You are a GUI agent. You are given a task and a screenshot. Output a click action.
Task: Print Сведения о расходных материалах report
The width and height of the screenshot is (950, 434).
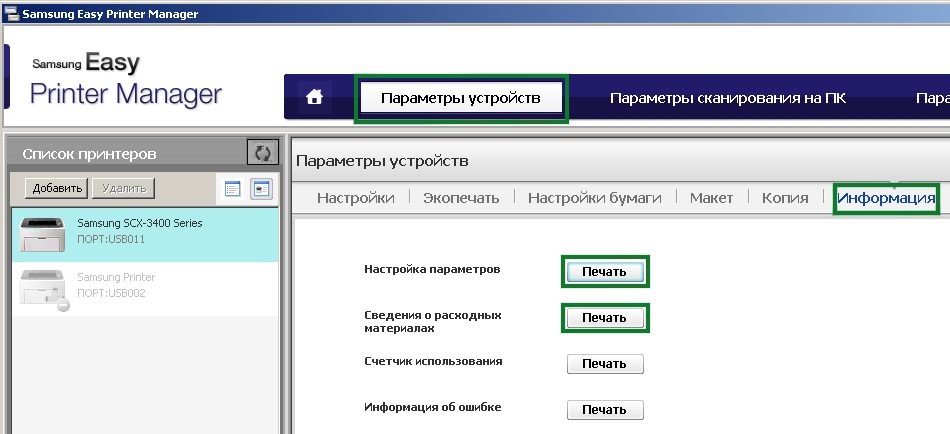click(x=605, y=318)
